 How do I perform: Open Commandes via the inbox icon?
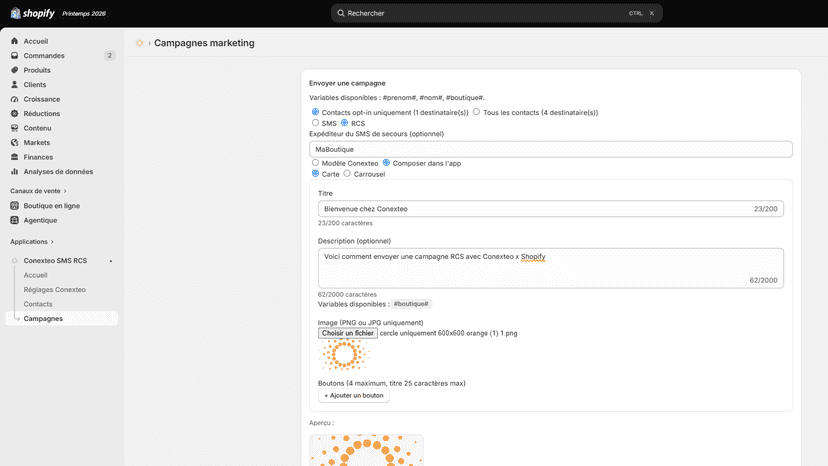coord(15,55)
